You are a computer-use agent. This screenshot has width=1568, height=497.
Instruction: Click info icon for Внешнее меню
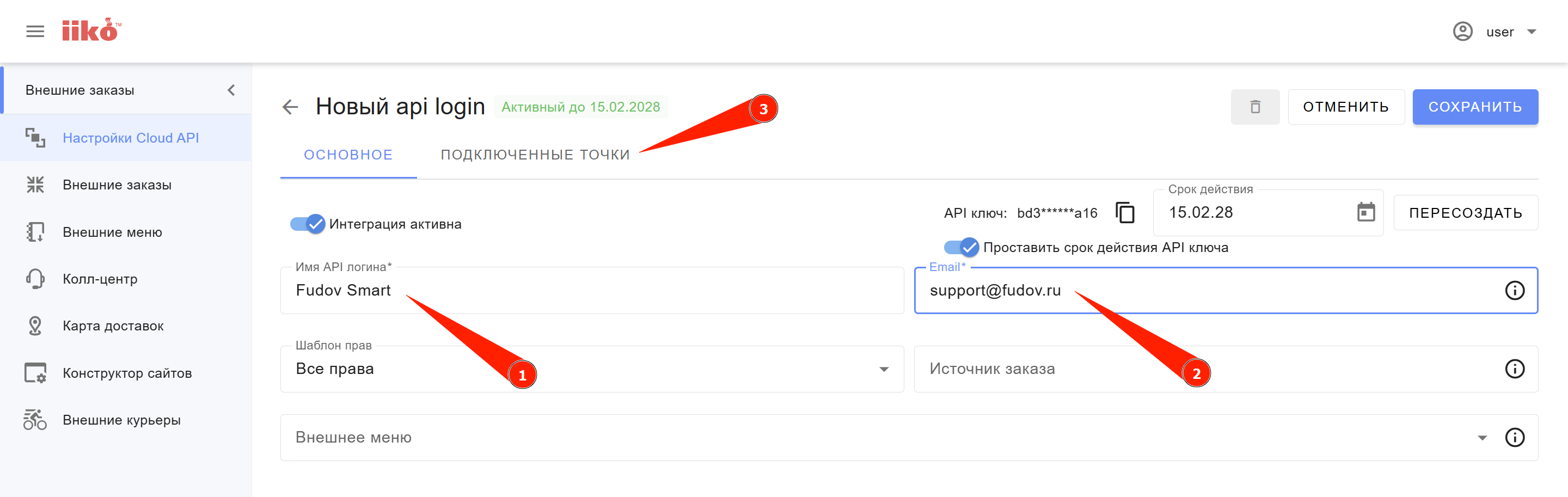click(x=1515, y=438)
